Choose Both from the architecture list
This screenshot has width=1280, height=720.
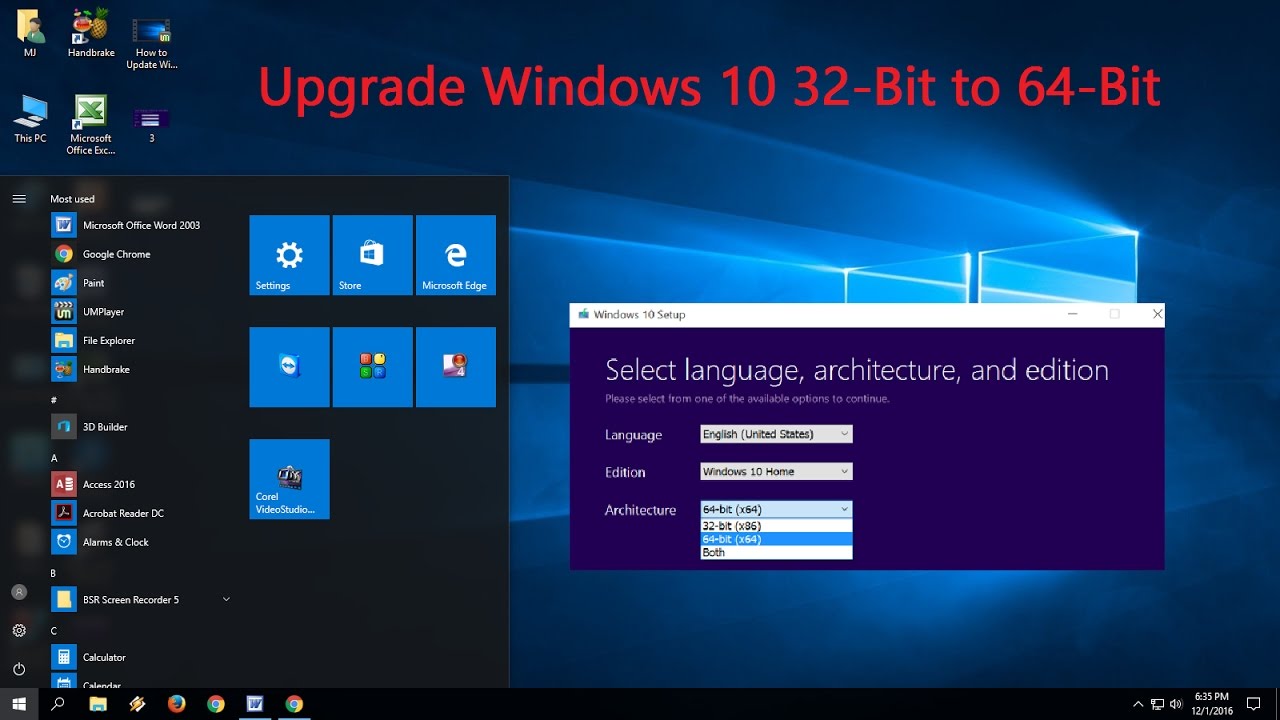(776, 552)
